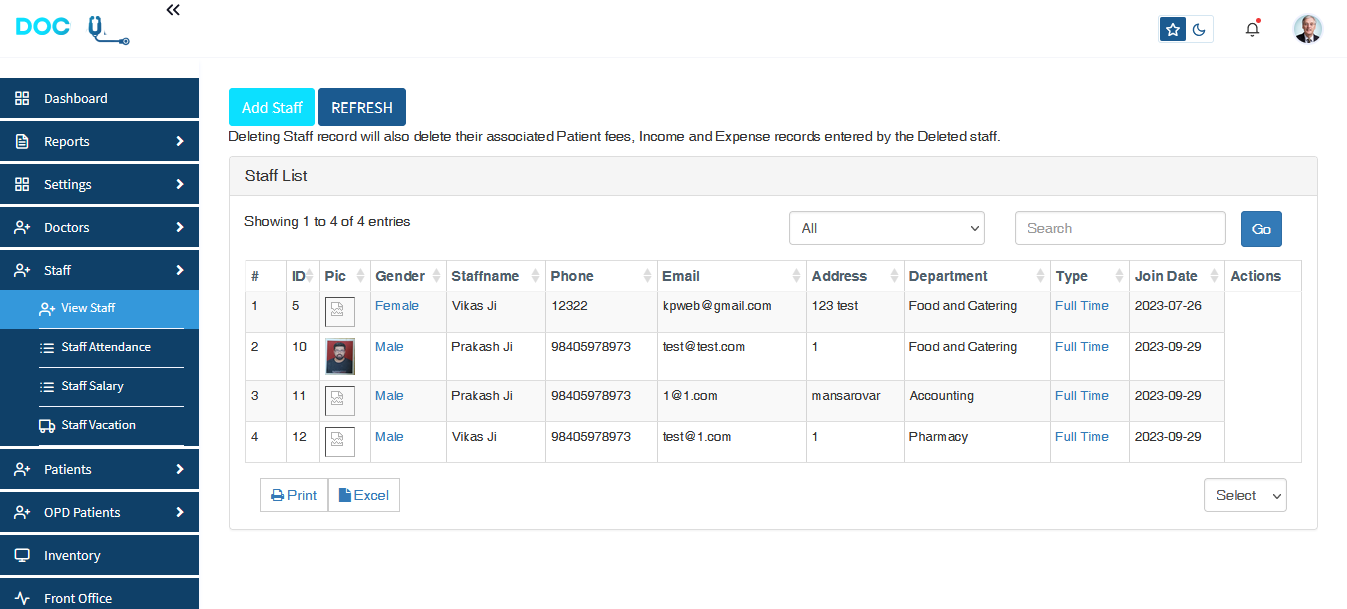Open the Inventory menu item
The width and height of the screenshot is (1347, 609).
point(99,556)
